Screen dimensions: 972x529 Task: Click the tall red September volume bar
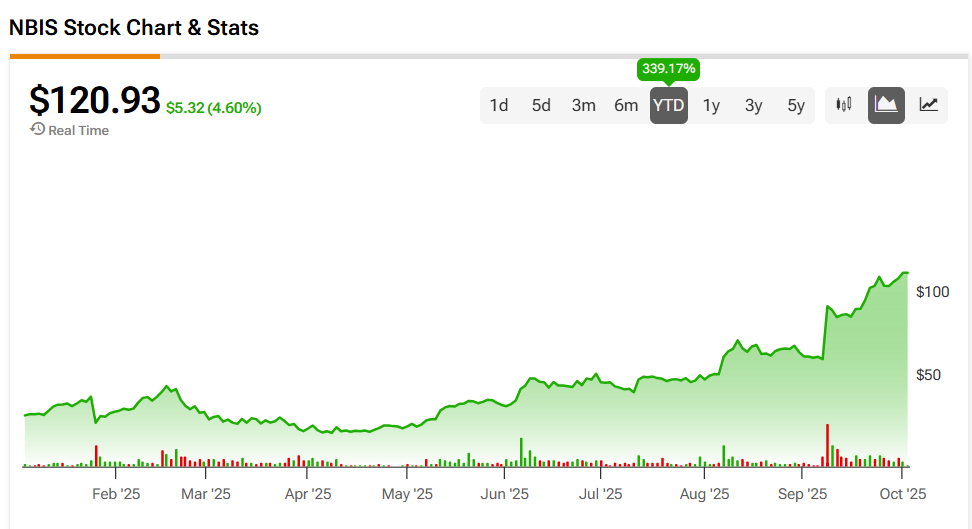pyautogui.click(x=828, y=446)
